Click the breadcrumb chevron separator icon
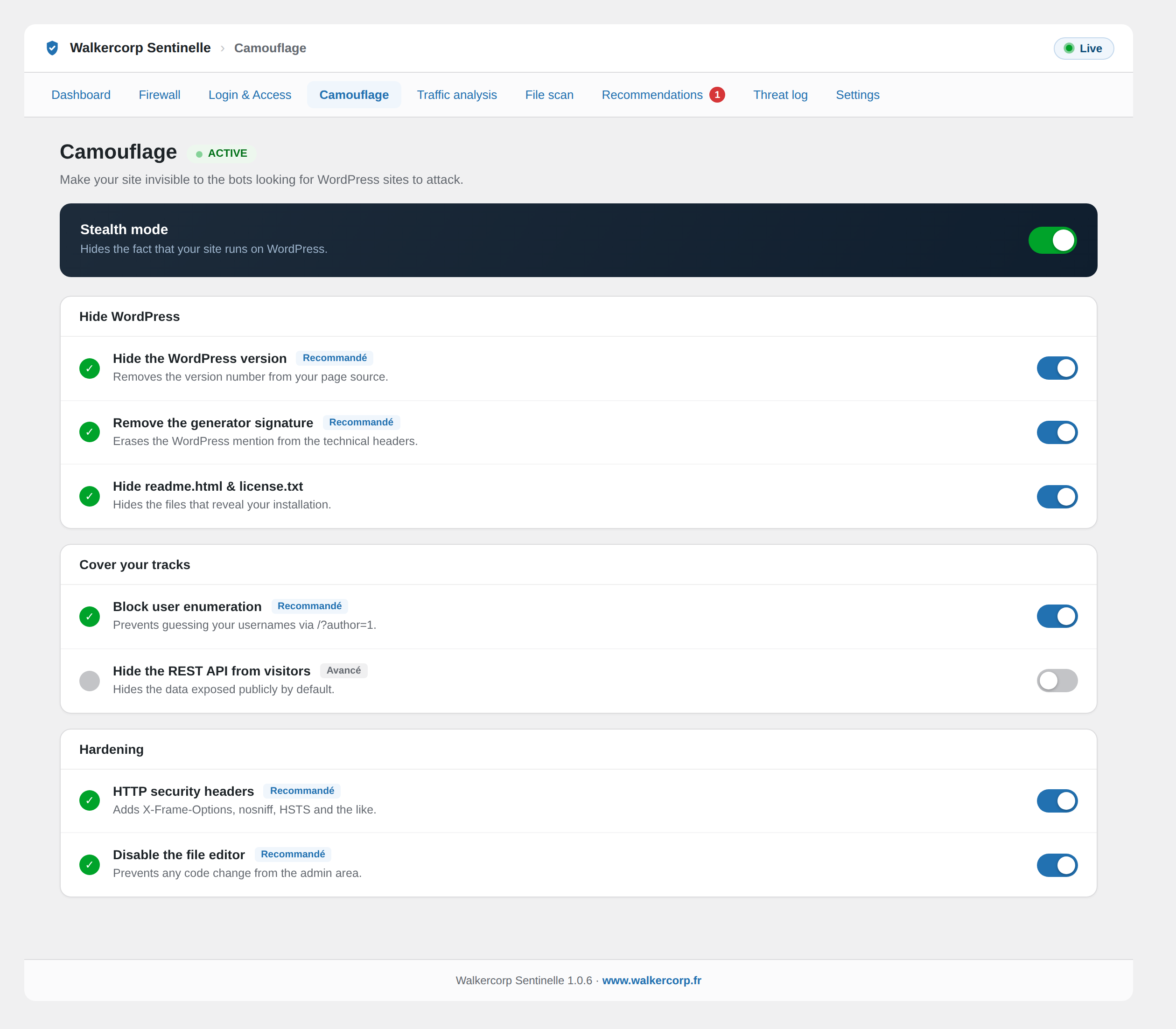This screenshot has height=1029, width=1176. point(223,48)
